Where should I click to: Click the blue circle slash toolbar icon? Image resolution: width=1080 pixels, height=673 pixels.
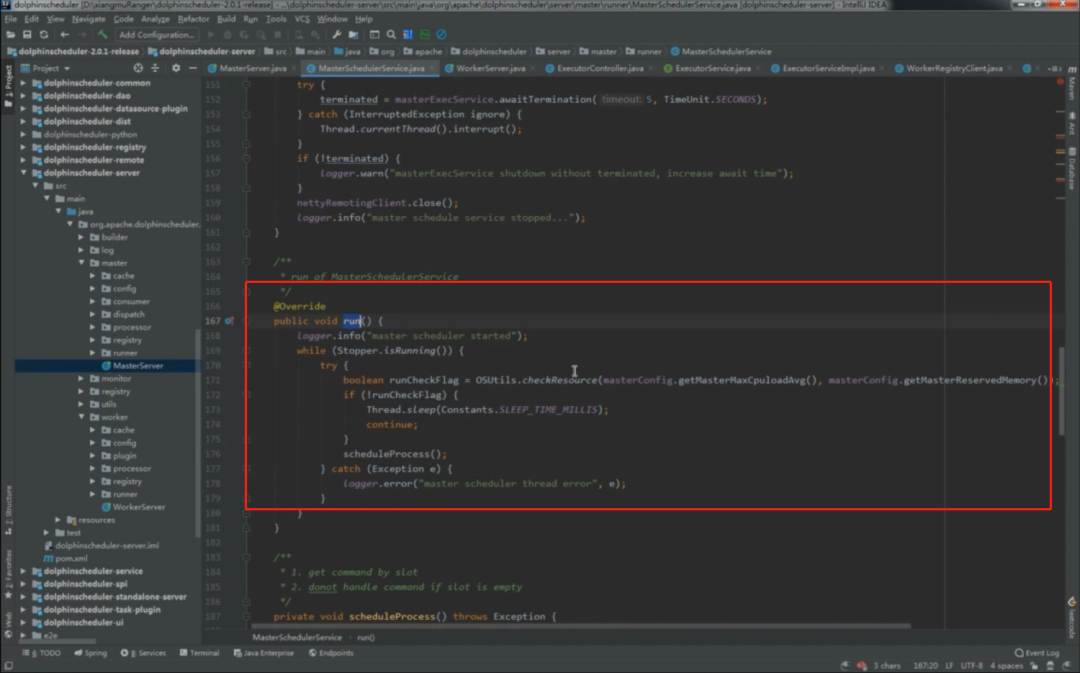[x=442, y=34]
